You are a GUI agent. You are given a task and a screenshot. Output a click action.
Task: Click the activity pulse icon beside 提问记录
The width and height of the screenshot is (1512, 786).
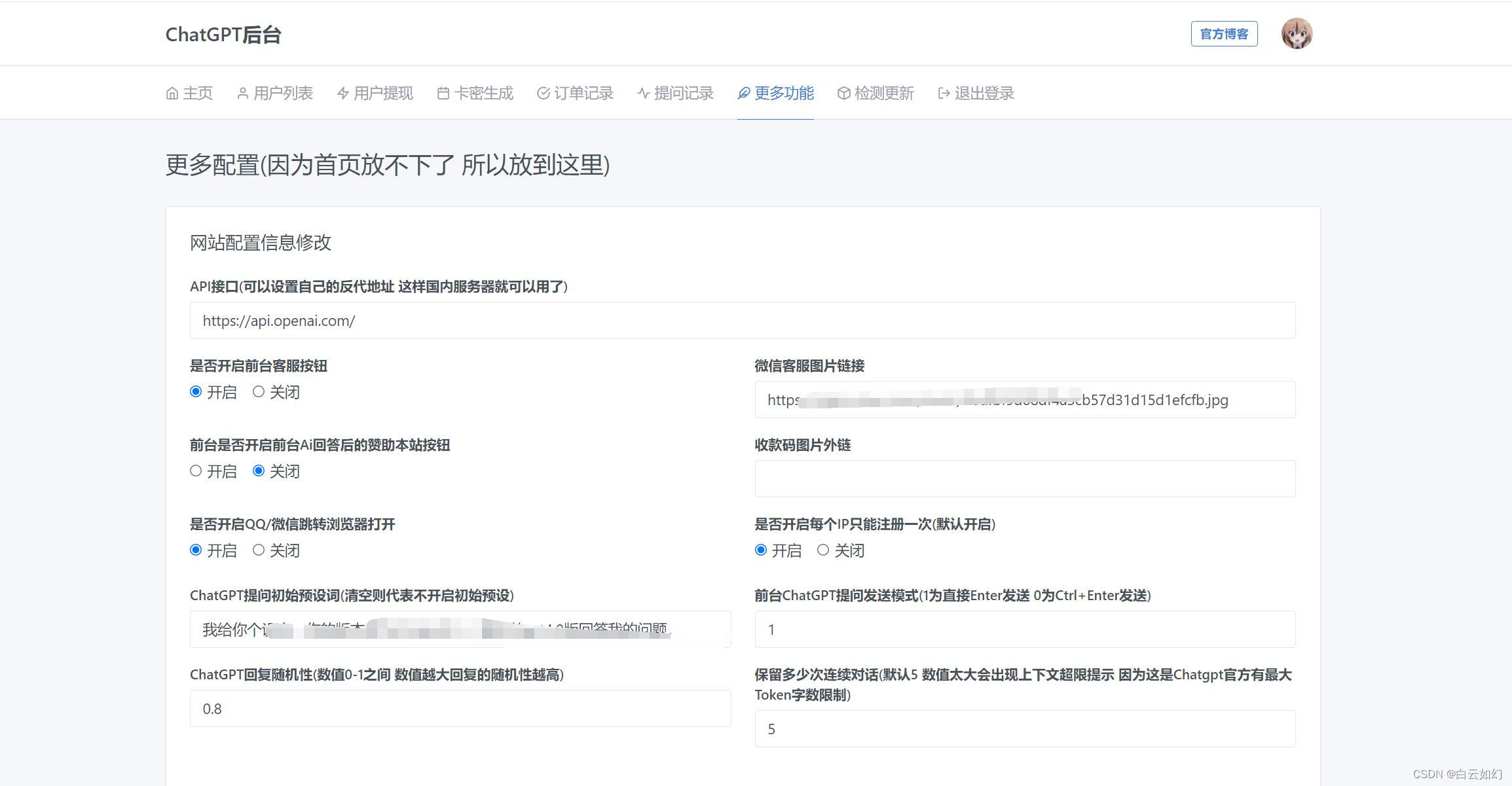[x=644, y=94]
